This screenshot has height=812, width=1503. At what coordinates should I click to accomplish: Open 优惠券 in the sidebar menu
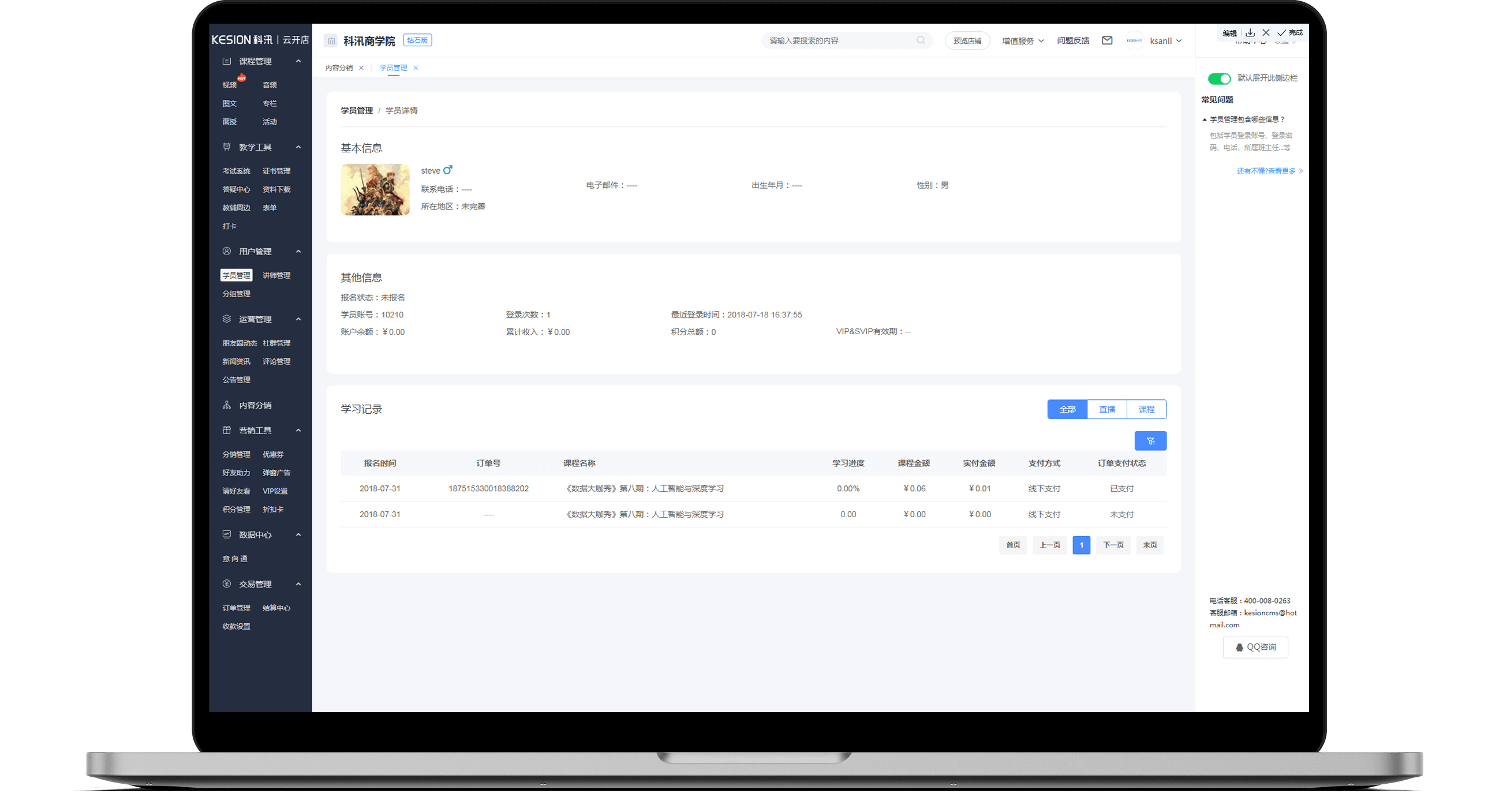click(x=273, y=454)
